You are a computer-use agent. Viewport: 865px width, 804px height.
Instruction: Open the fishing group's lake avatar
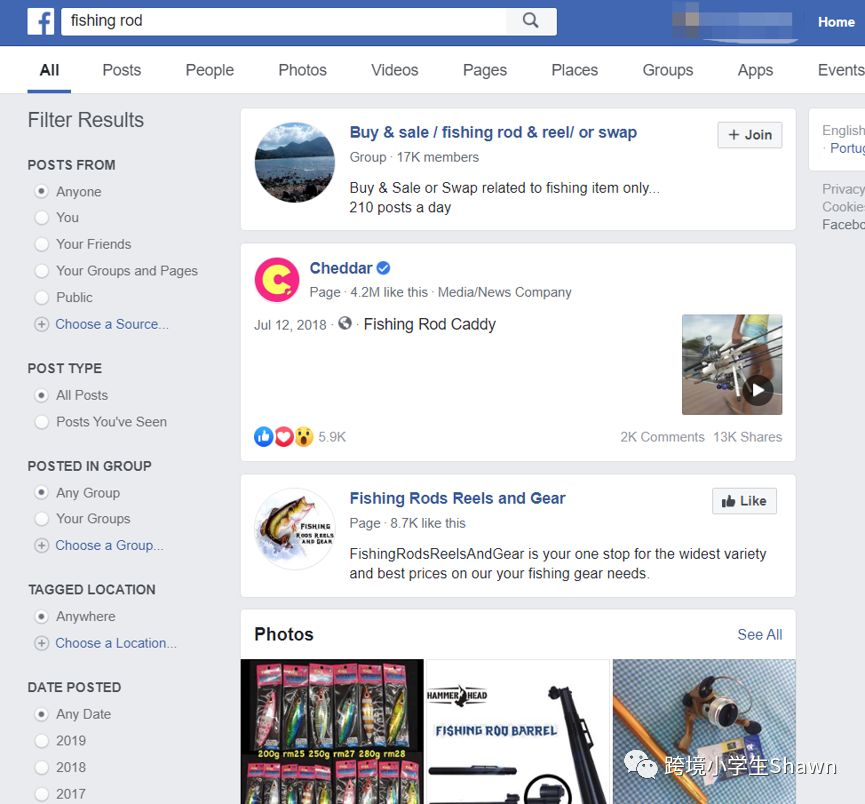[x=295, y=162]
